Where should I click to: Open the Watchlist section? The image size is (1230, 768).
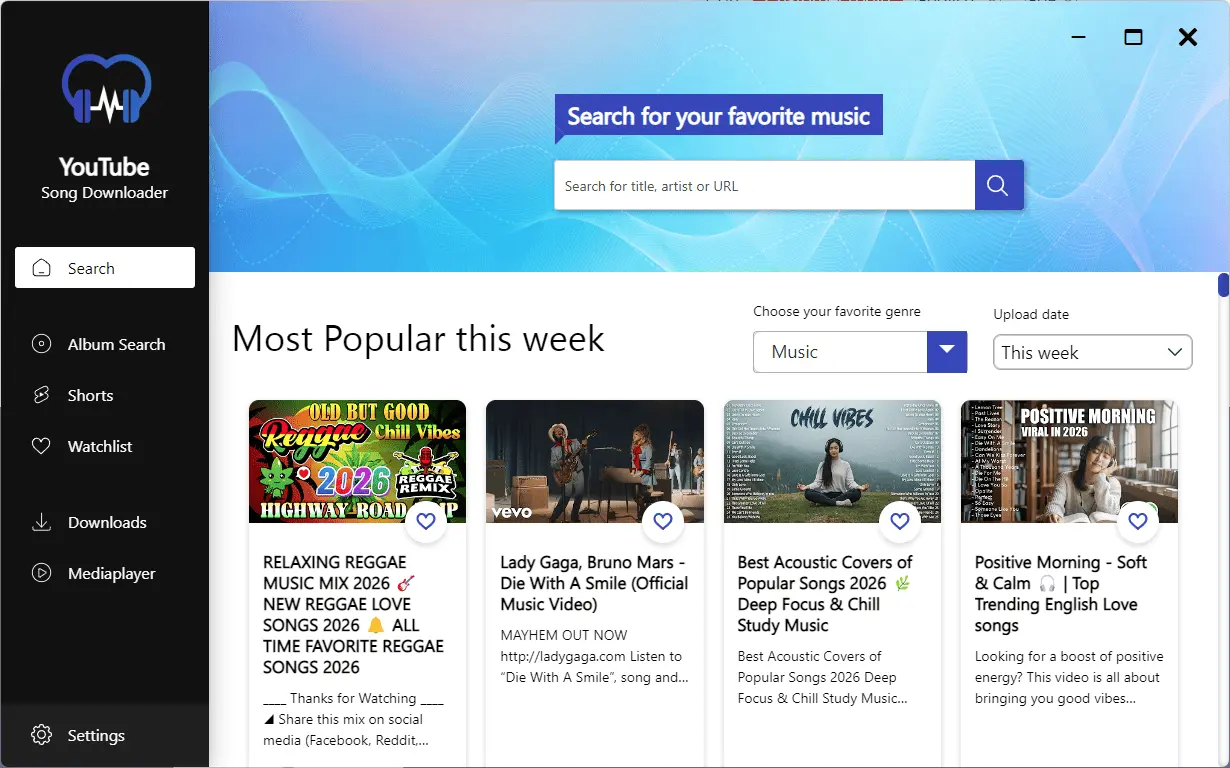click(105, 446)
